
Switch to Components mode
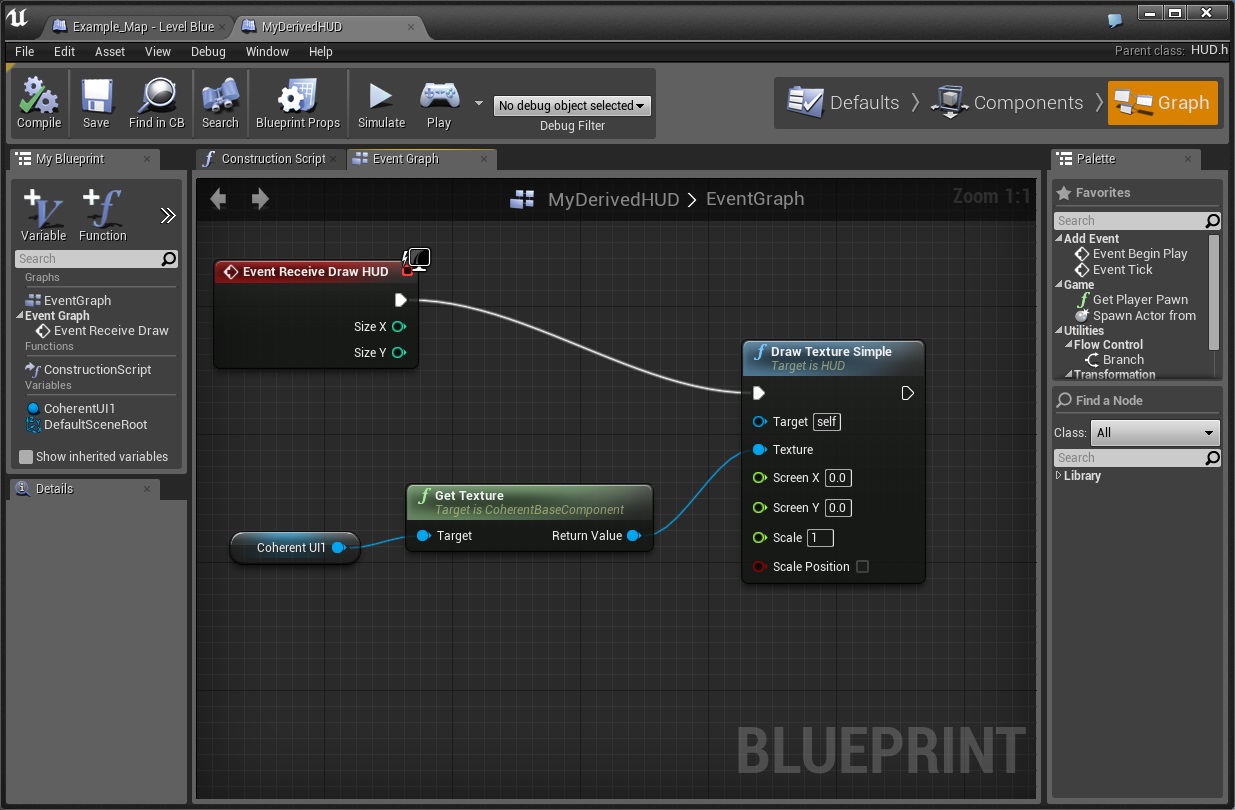coord(1007,102)
